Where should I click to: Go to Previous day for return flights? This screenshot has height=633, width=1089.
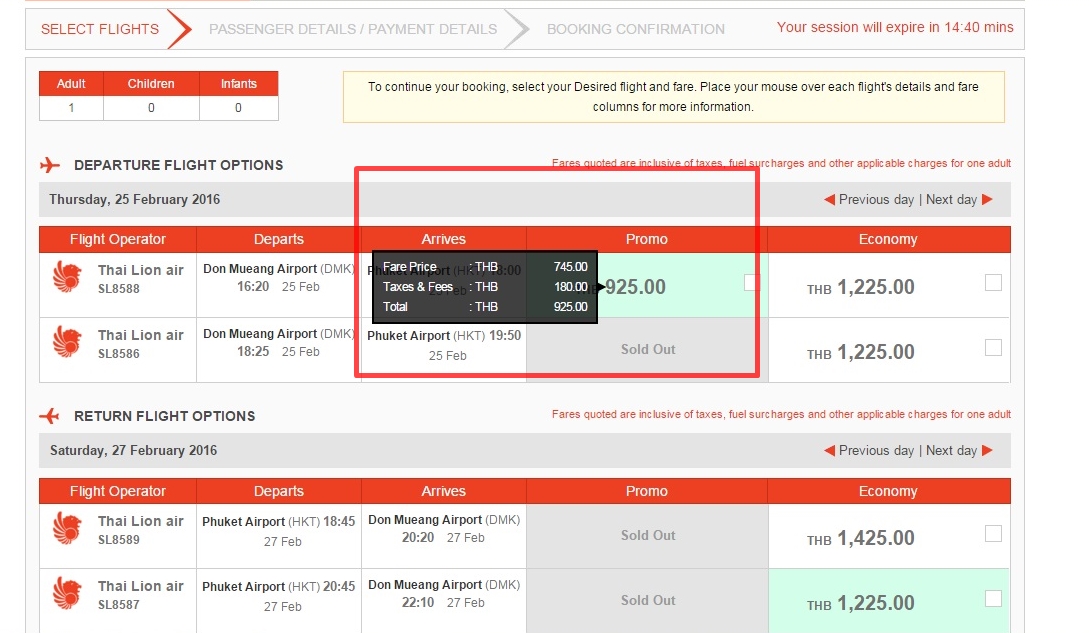[x=876, y=450]
